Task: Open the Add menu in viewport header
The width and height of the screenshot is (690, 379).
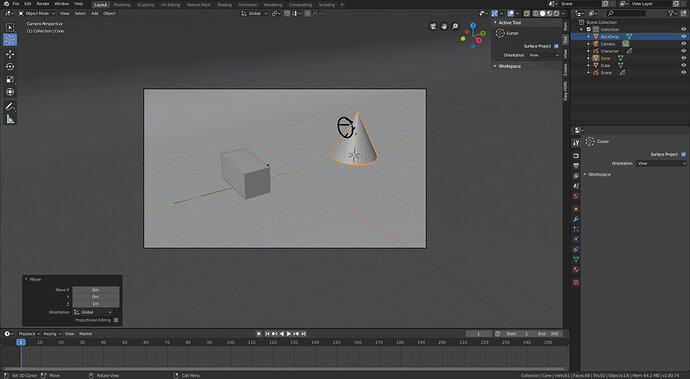Action: coord(95,14)
